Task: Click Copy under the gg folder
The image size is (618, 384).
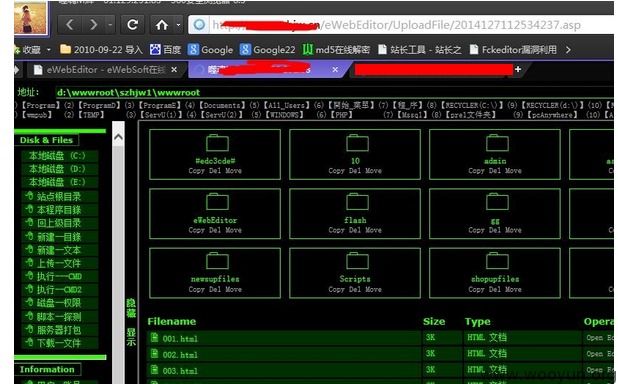Action: (476, 230)
